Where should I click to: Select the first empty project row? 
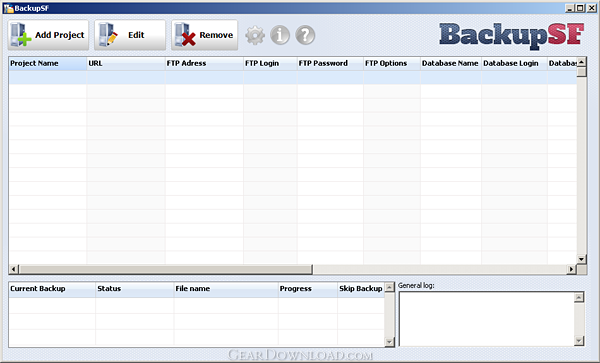coord(293,77)
